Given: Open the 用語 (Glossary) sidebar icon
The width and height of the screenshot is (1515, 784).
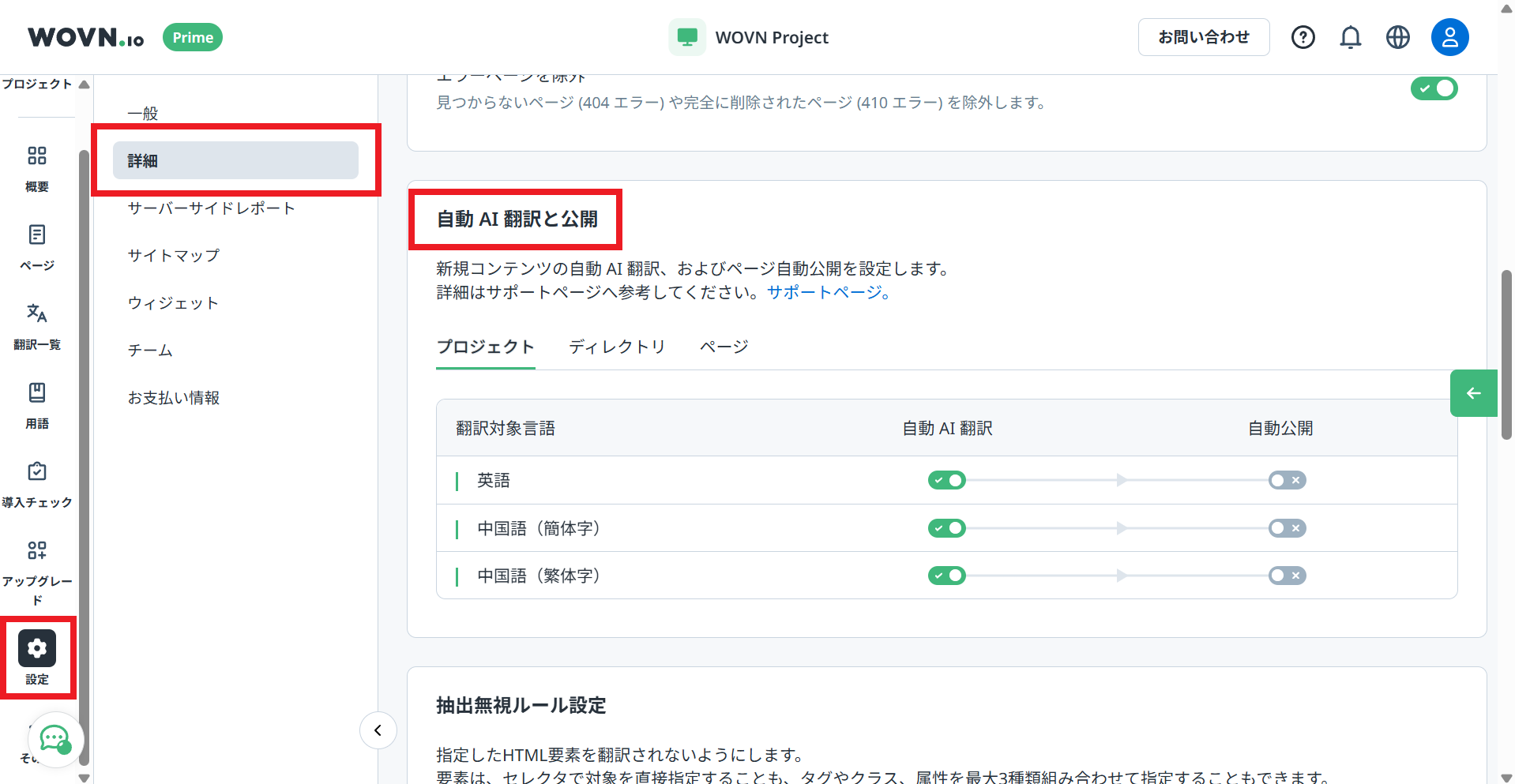Looking at the screenshot, I should pyautogui.click(x=36, y=403).
